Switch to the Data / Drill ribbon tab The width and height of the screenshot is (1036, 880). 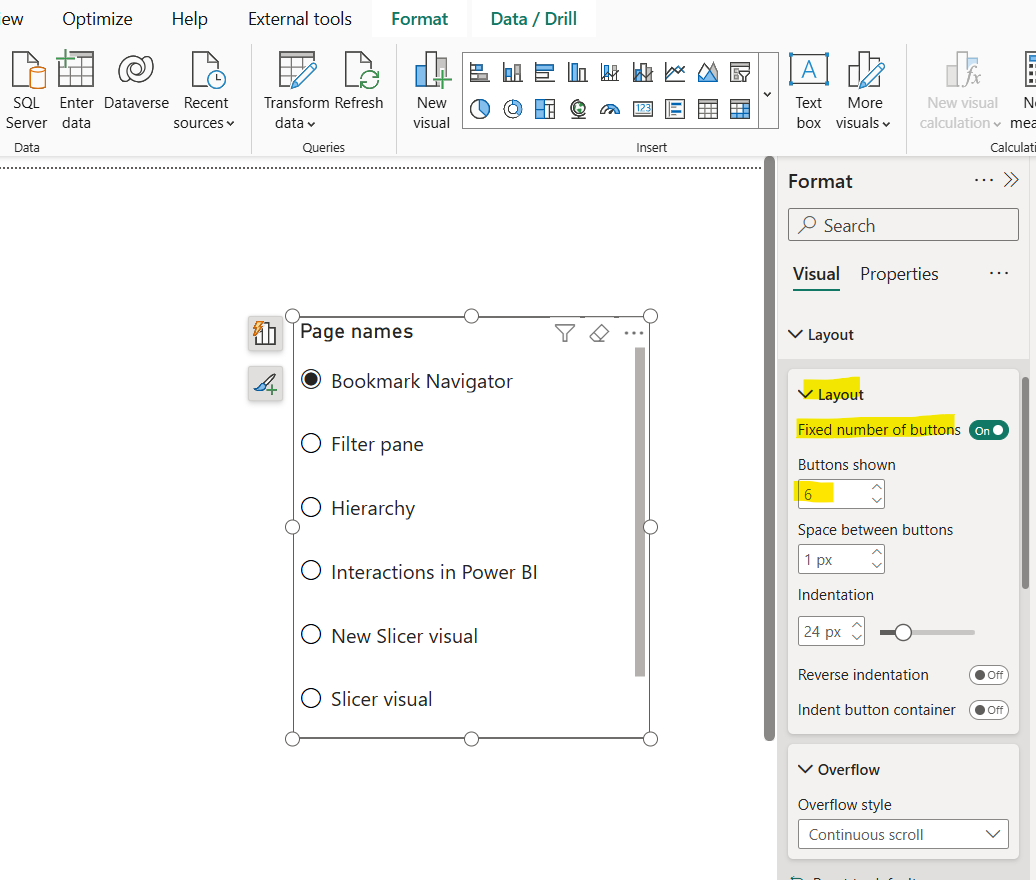533,18
